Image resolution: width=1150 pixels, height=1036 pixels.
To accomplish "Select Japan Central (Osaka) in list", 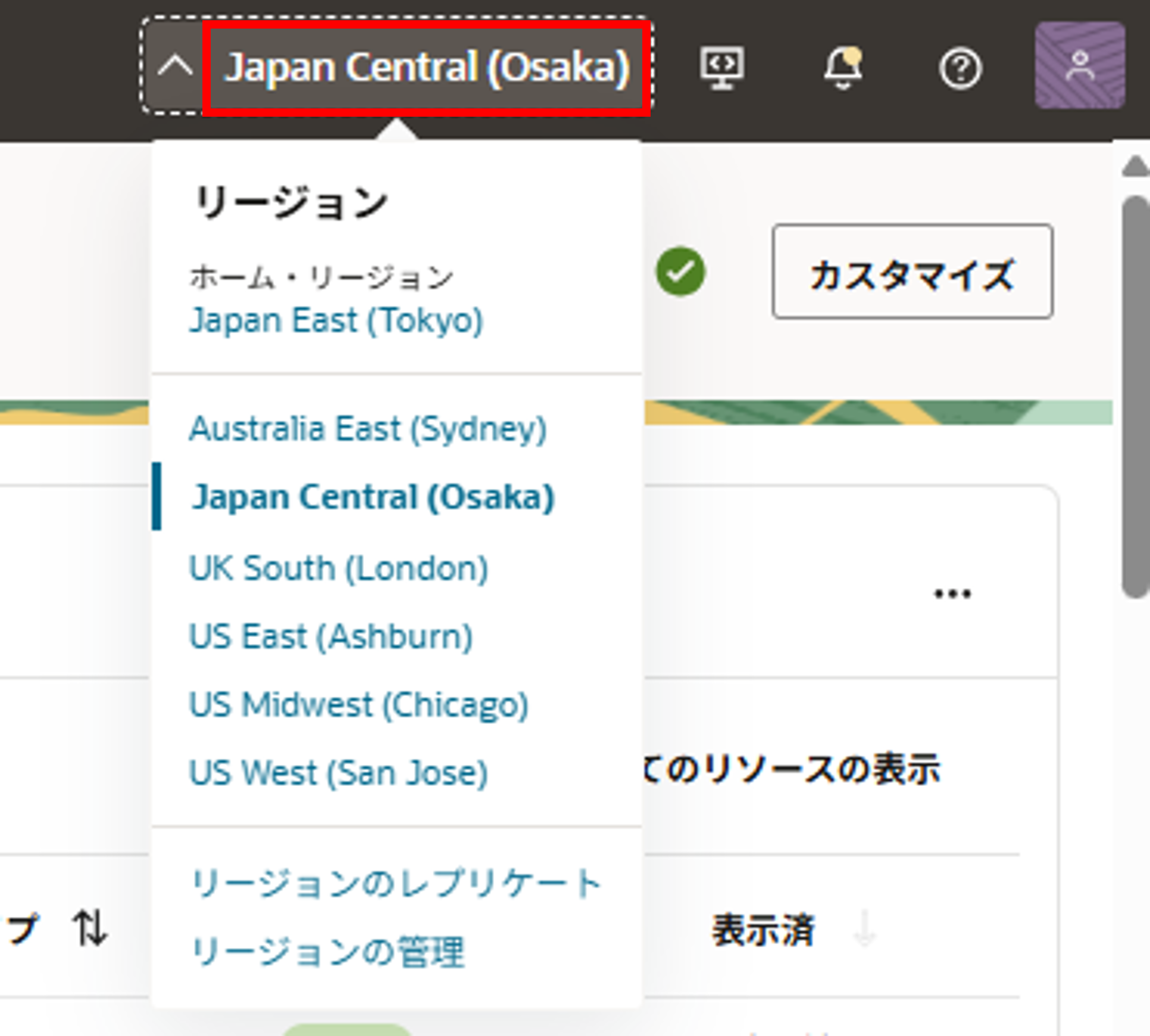I will click(373, 497).
